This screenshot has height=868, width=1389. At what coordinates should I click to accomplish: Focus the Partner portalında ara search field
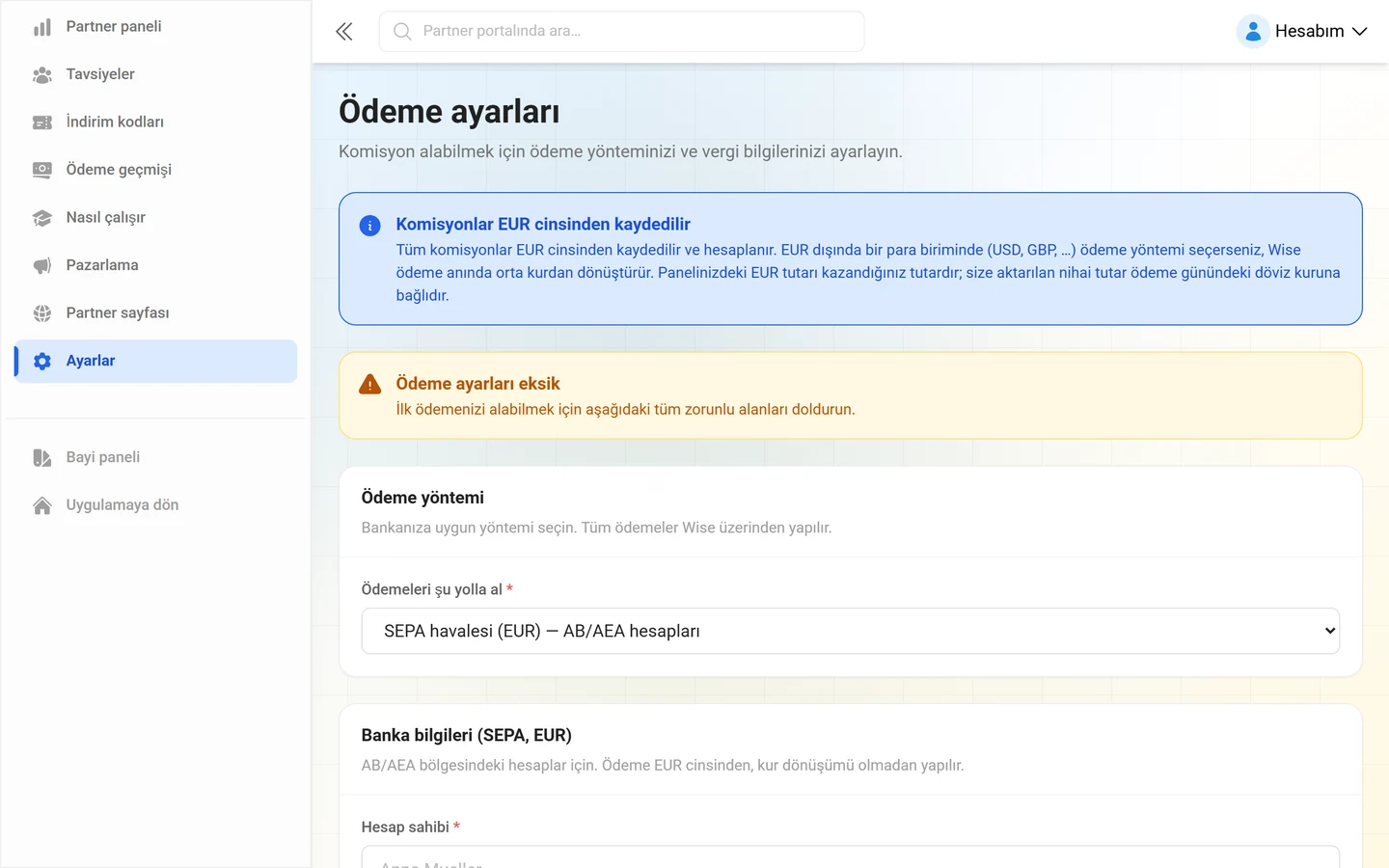(x=621, y=32)
